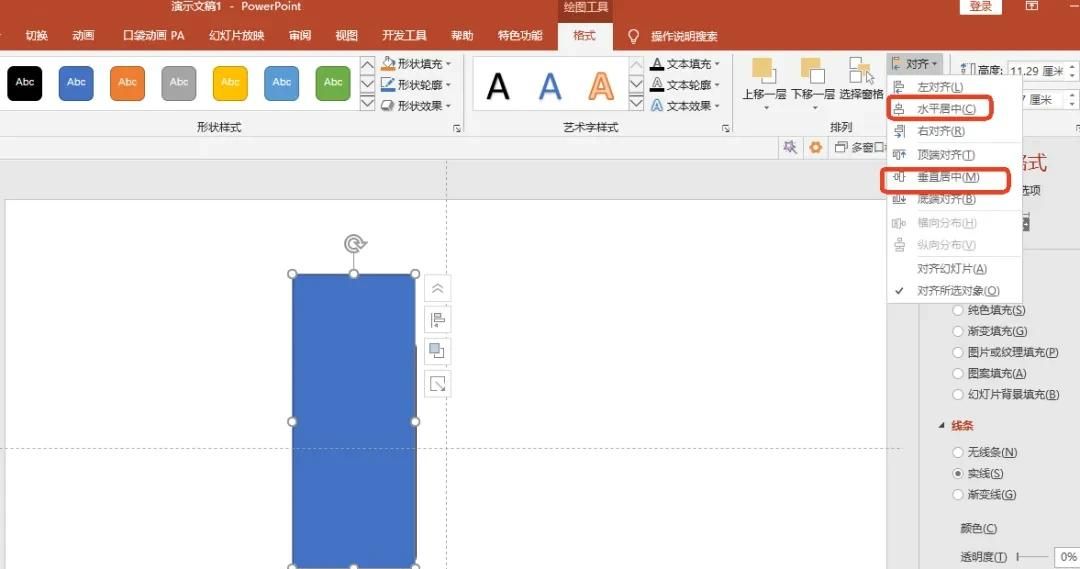
Task: Select 纯色填充(S) radio button
Action: pyautogui.click(x=957, y=310)
